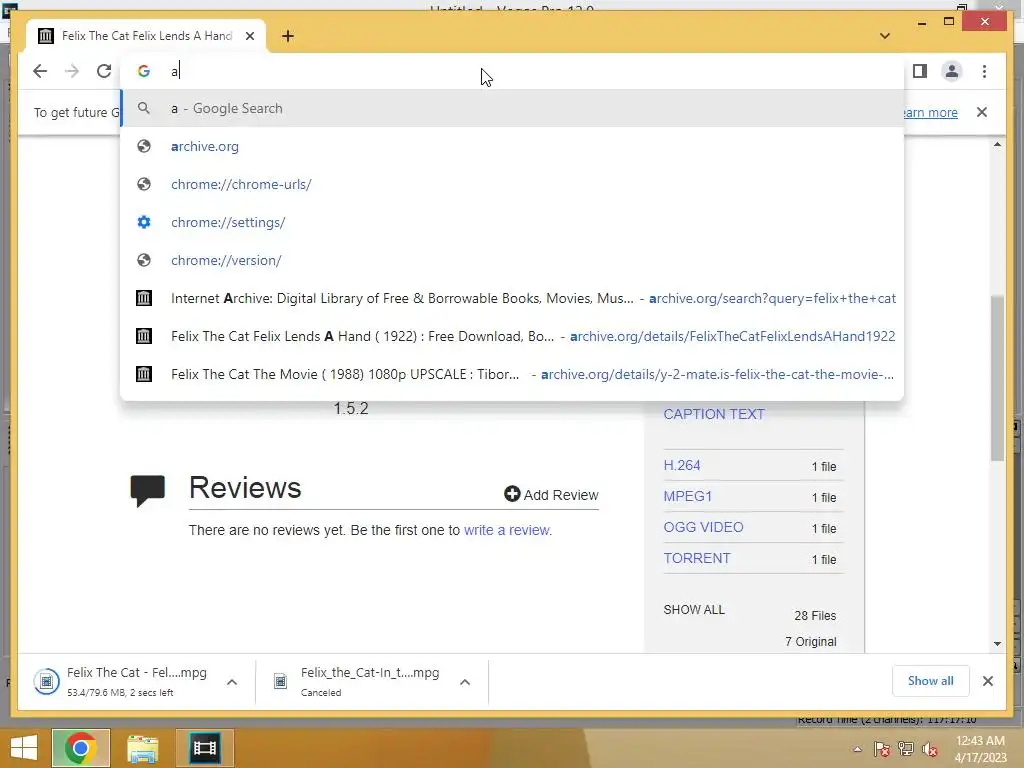Click the '7 Original' text
Viewport: 1024px width, 768px height.
pos(810,642)
